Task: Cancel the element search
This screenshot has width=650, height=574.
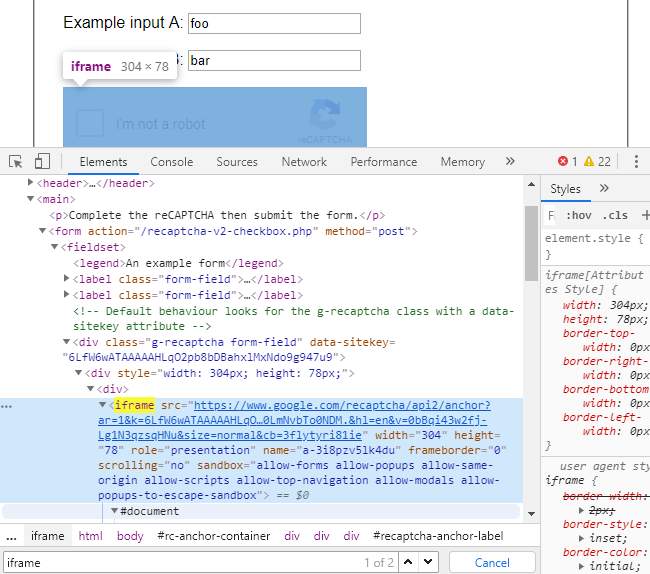Action: (491, 562)
